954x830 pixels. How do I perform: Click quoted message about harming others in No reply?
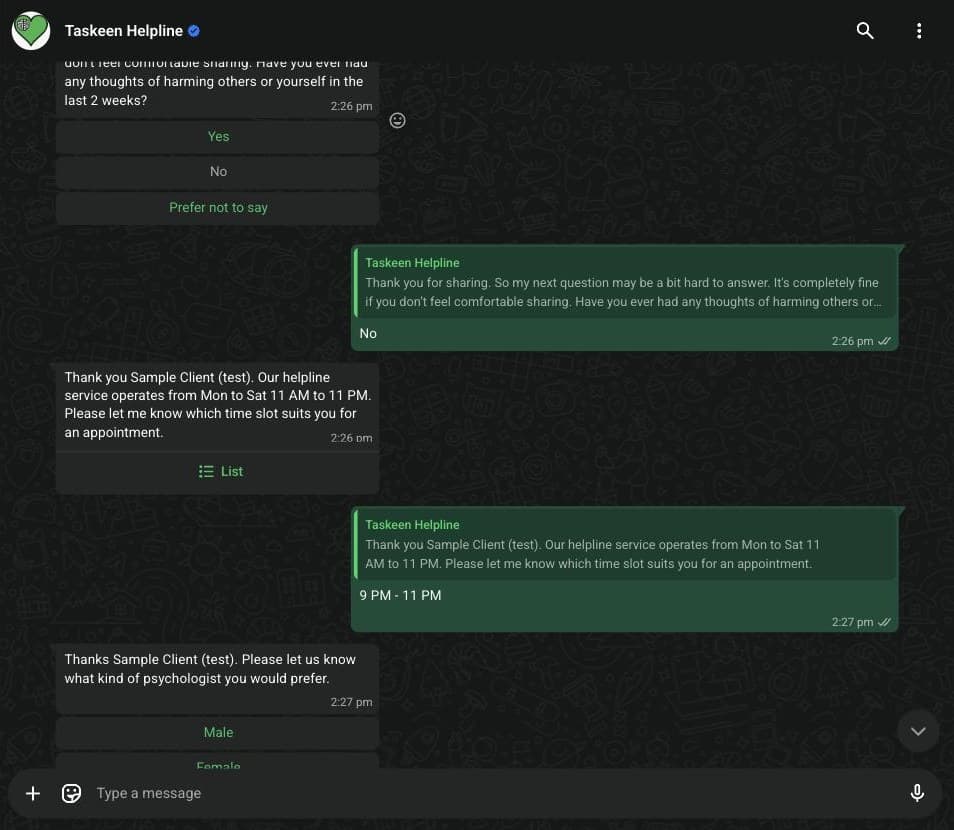pos(625,283)
